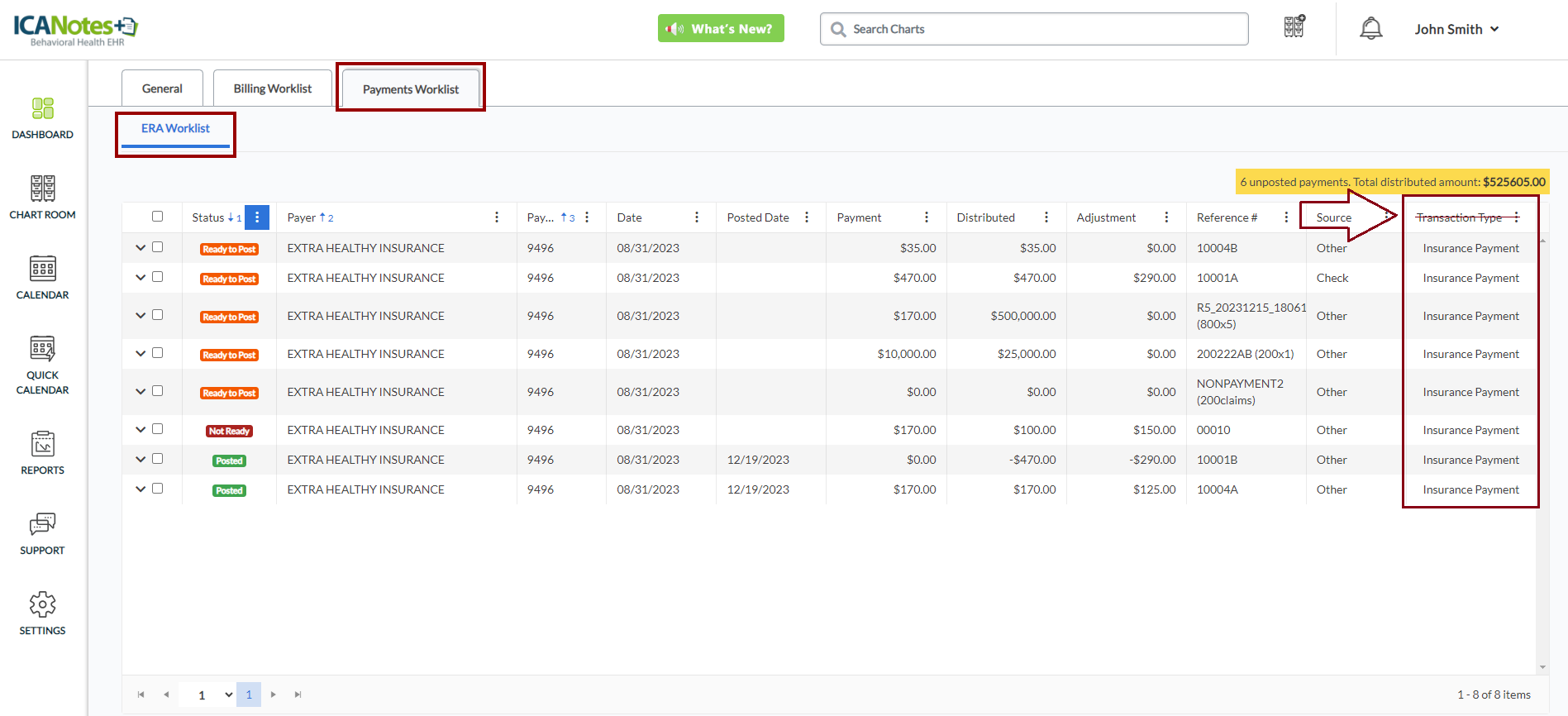This screenshot has height=716, width=1568.
Task: Open the Chart Room icon
Action: pos(42,197)
